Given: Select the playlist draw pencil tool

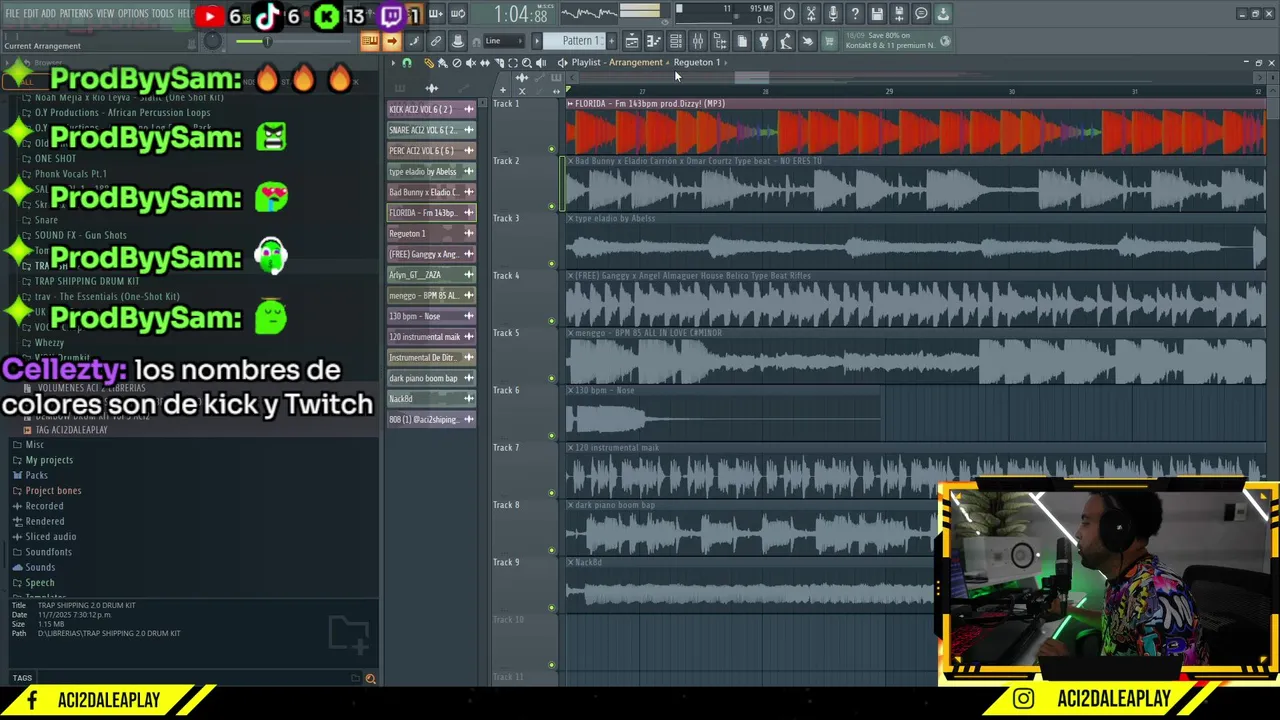Looking at the screenshot, I should pyautogui.click(x=429, y=63).
